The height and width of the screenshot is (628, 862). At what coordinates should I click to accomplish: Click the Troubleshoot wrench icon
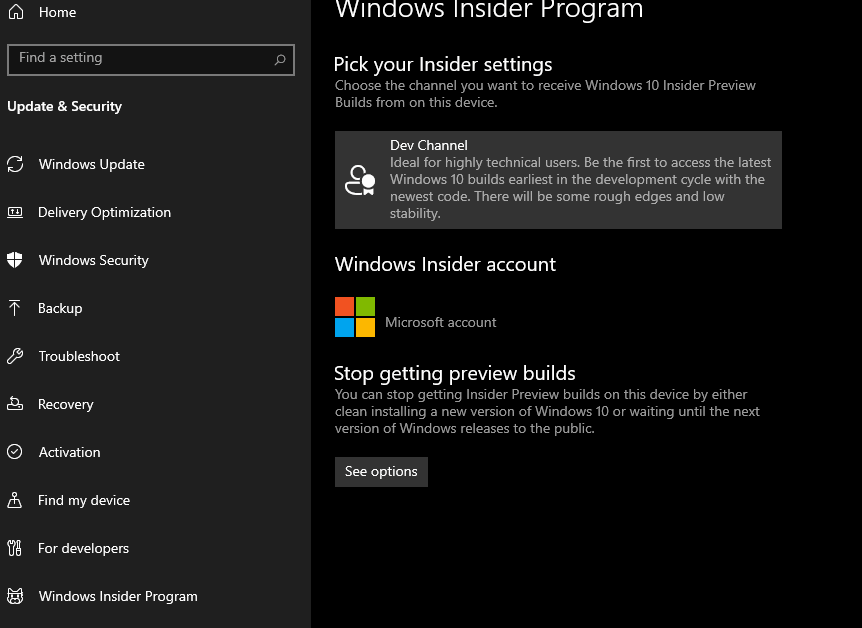(x=15, y=356)
